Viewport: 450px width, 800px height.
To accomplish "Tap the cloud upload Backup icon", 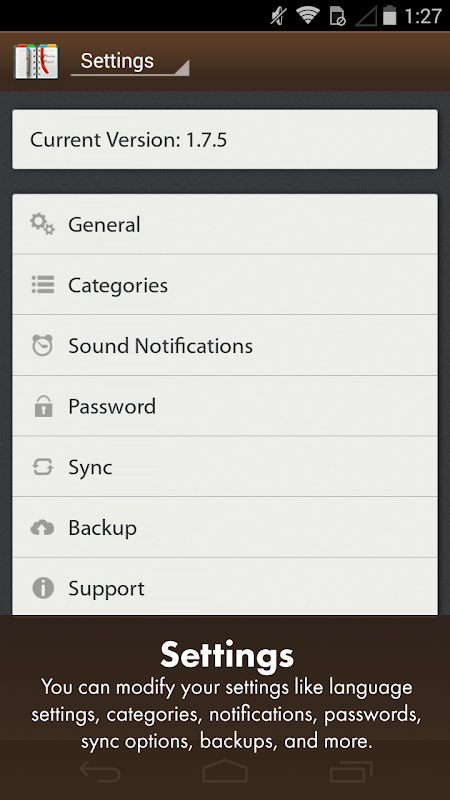I will pos(42,528).
